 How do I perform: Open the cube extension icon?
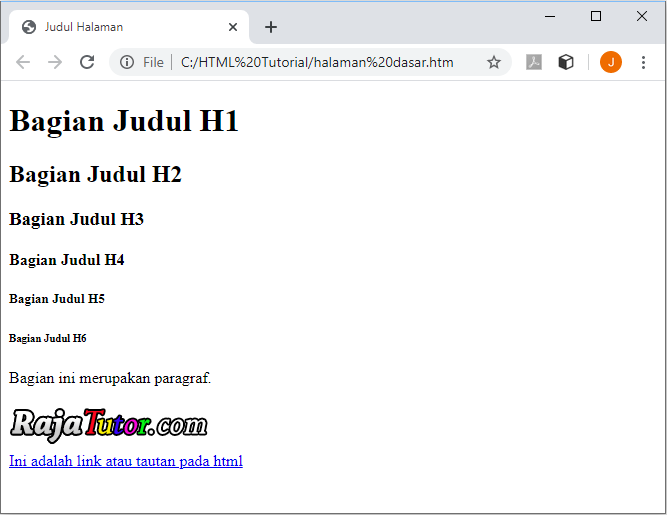pos(566,62)
